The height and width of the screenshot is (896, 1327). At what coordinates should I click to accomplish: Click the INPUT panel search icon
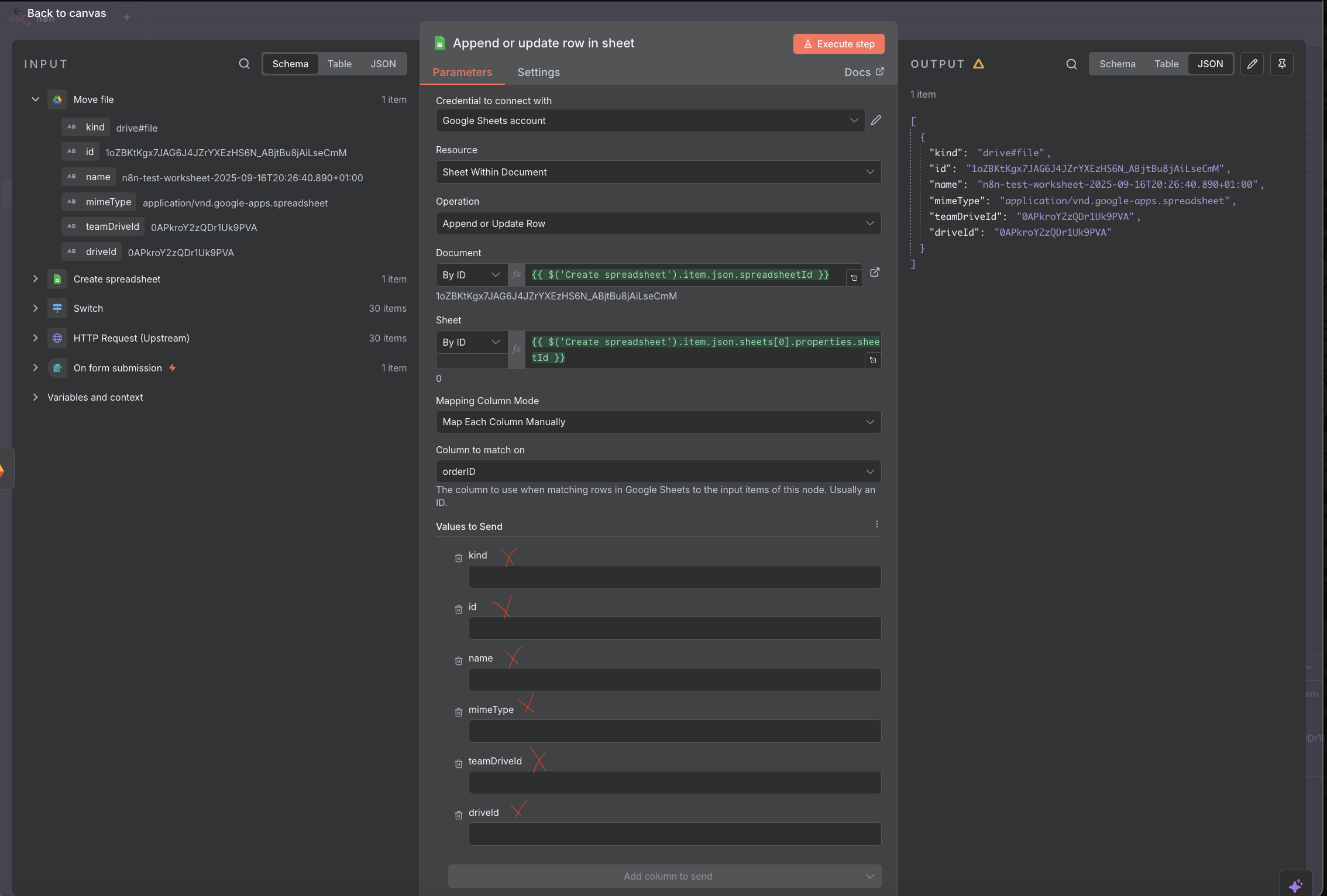[x=244, y=64]
